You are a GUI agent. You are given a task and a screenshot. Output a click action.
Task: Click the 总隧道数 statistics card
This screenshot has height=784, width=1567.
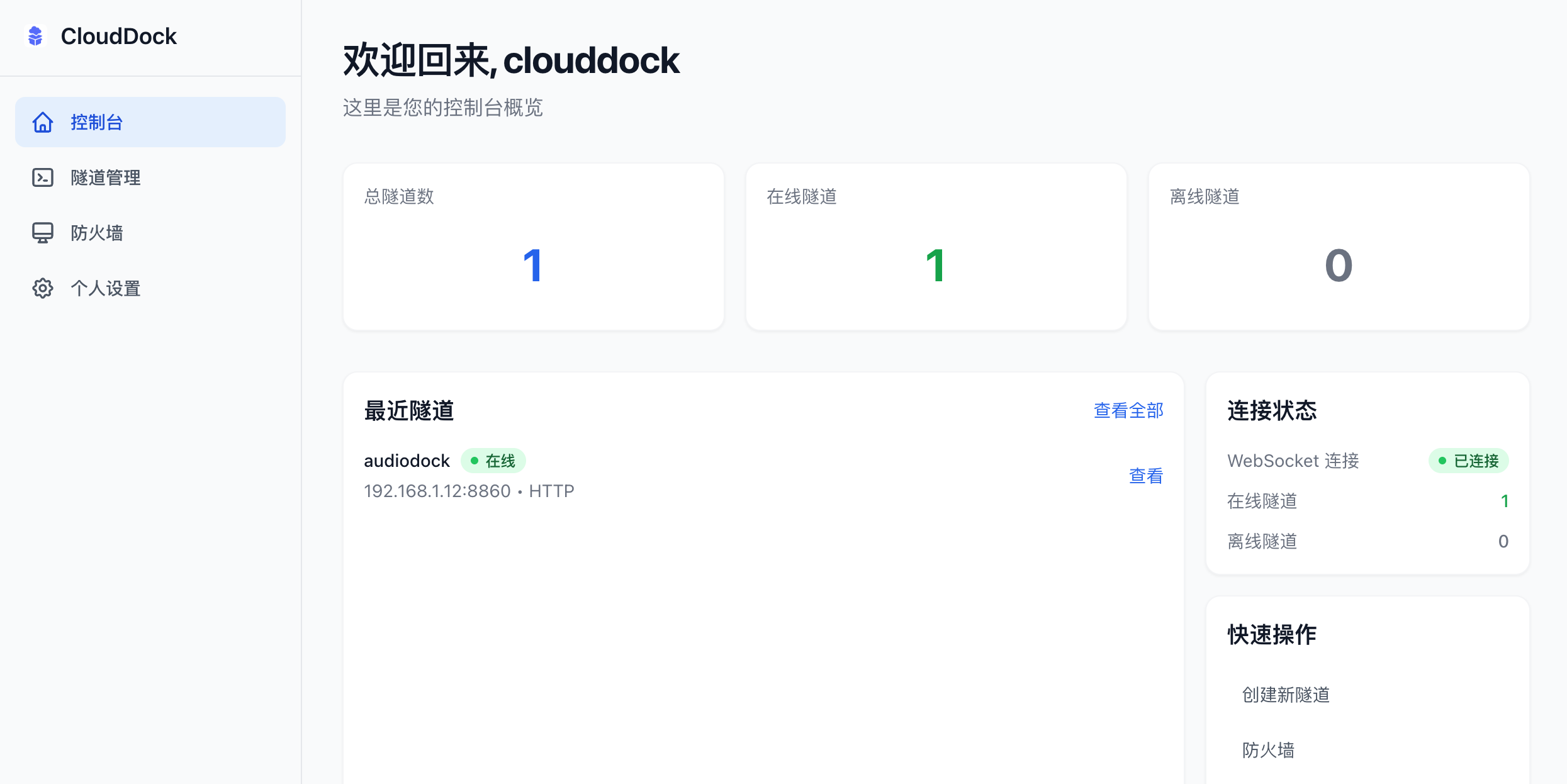pyautogui.click(x=532, y=246)
